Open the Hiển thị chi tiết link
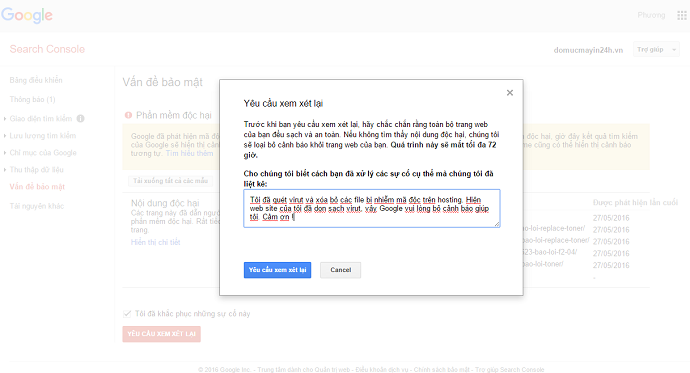690x373 pixels. point(155,242)
